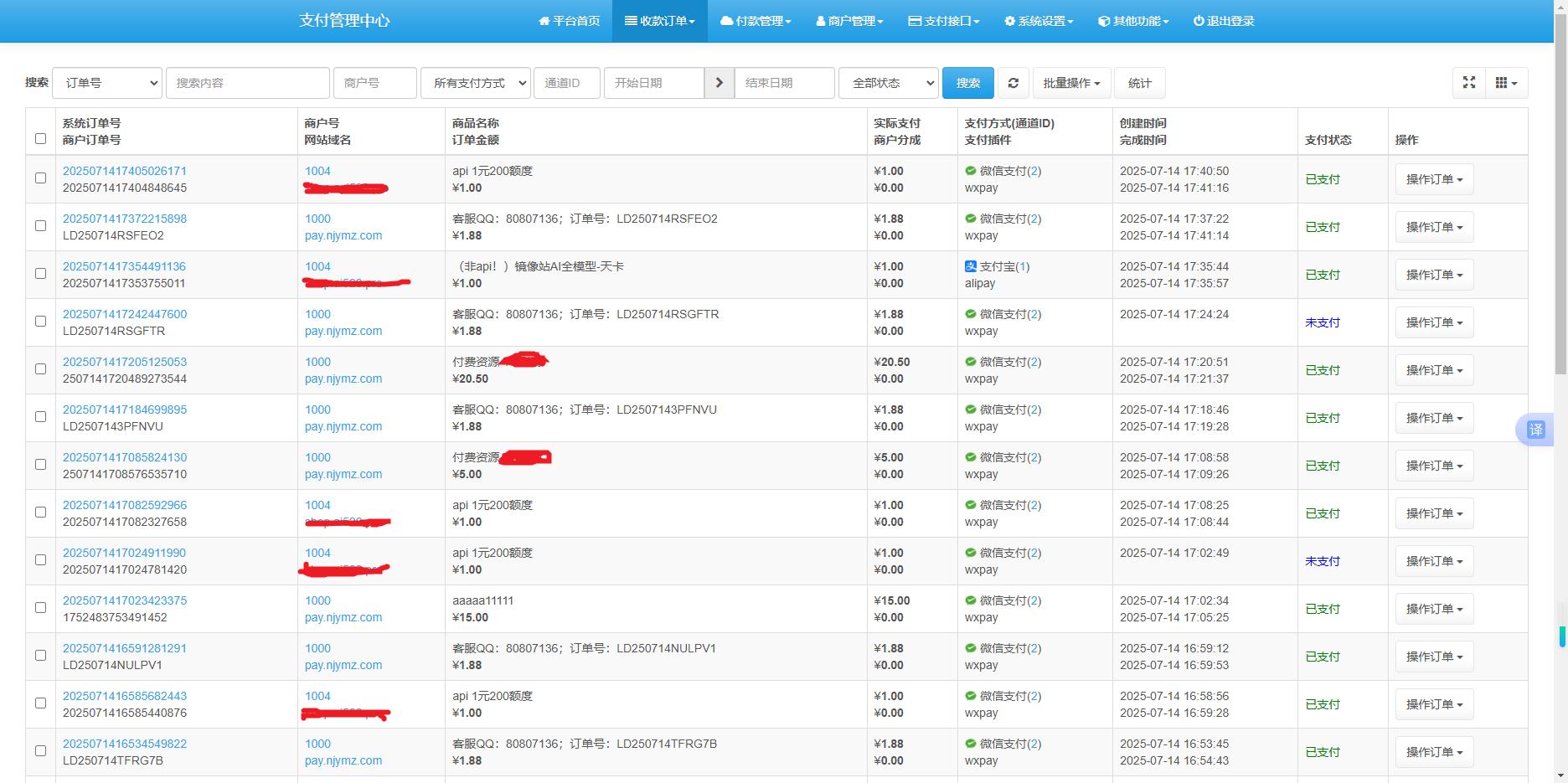Click merchant 1004 in order 2025071417354491136 row

[317, 266]
